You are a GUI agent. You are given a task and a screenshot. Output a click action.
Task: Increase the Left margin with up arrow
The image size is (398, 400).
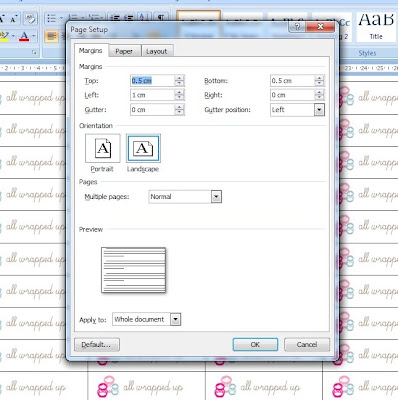pyautogui.click(x=179, y=92)
